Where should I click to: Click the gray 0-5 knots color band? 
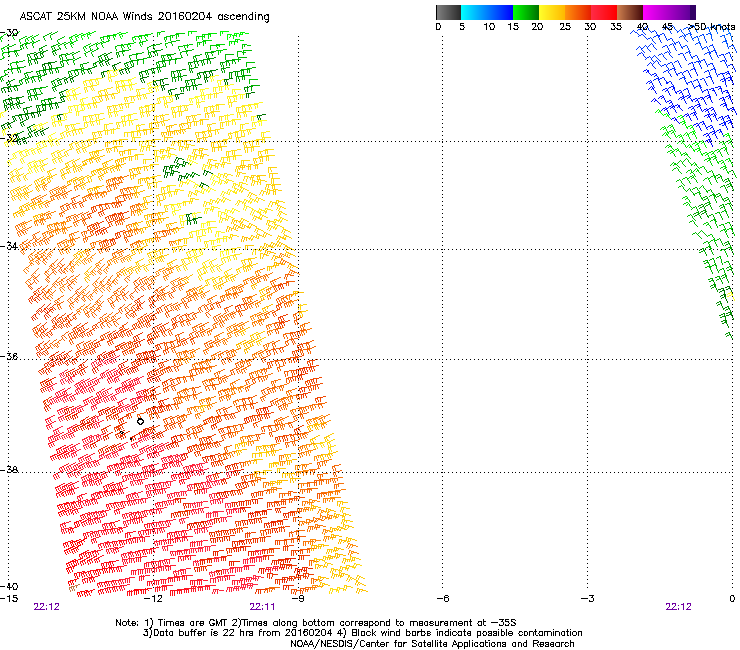pyautogui.click(x=448, y=12)
